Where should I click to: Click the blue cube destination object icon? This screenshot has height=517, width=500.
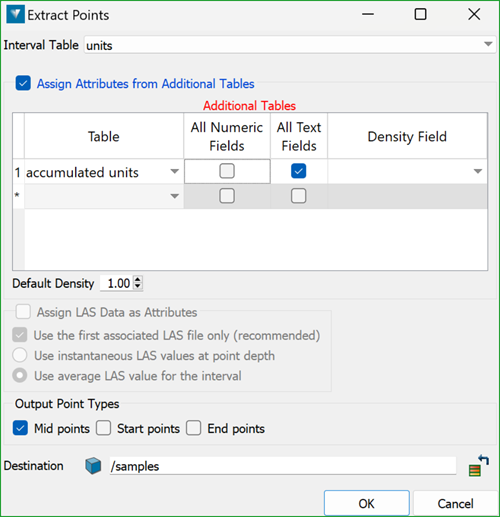coord(93,466)
